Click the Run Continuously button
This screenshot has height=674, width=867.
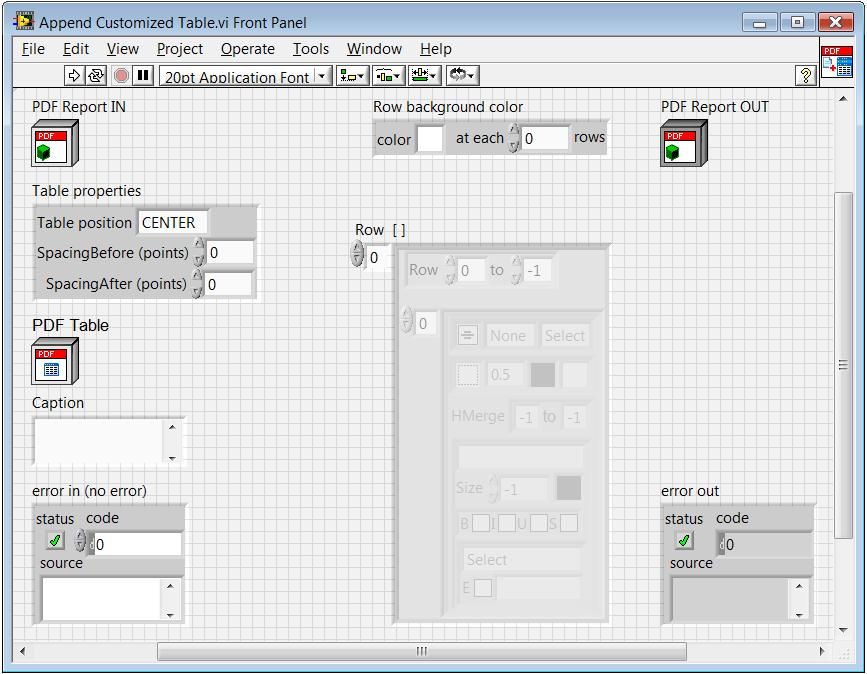97,76
